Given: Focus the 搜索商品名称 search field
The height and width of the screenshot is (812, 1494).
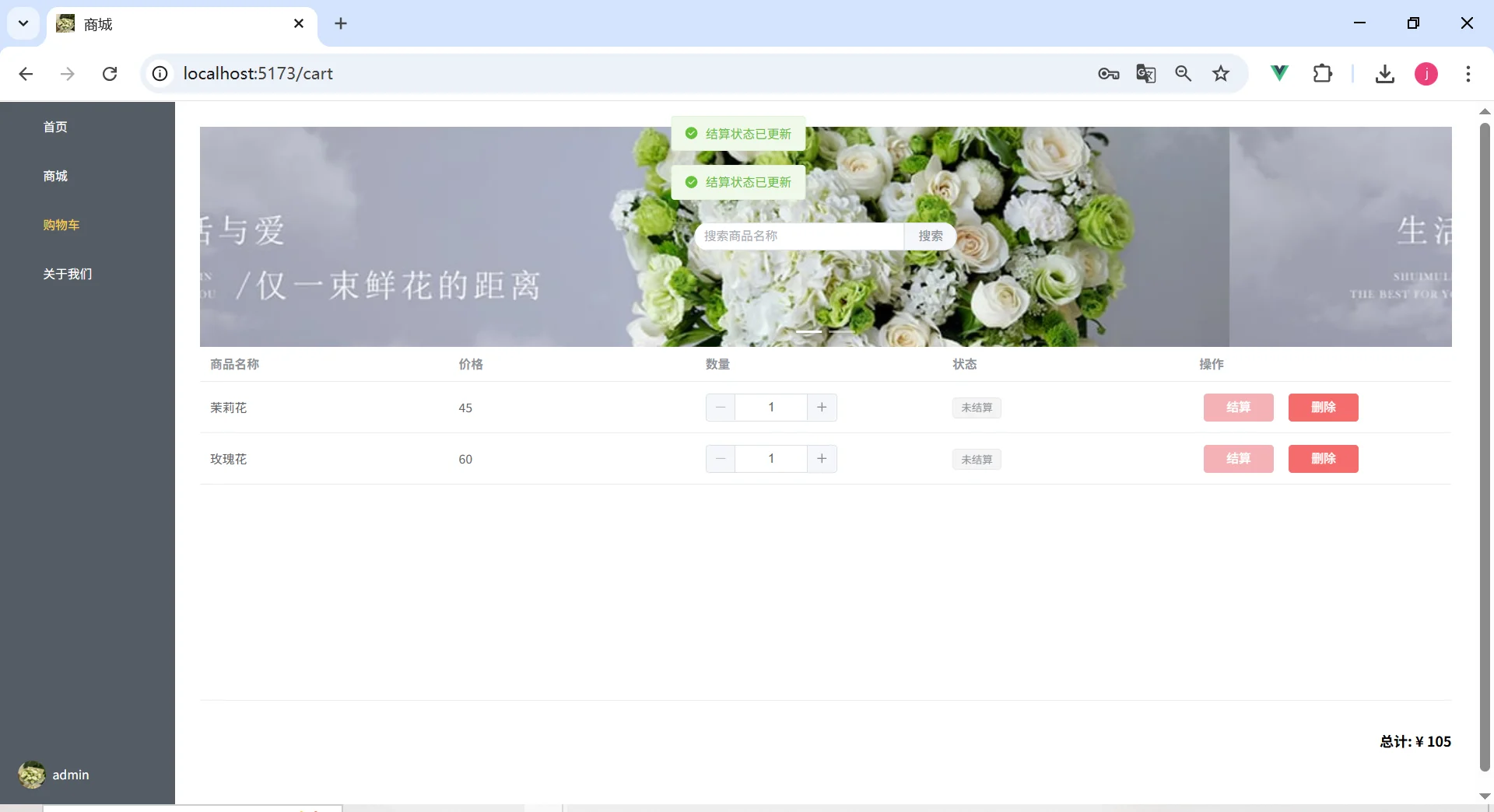Looking at the screenshot, I should 799,236.
